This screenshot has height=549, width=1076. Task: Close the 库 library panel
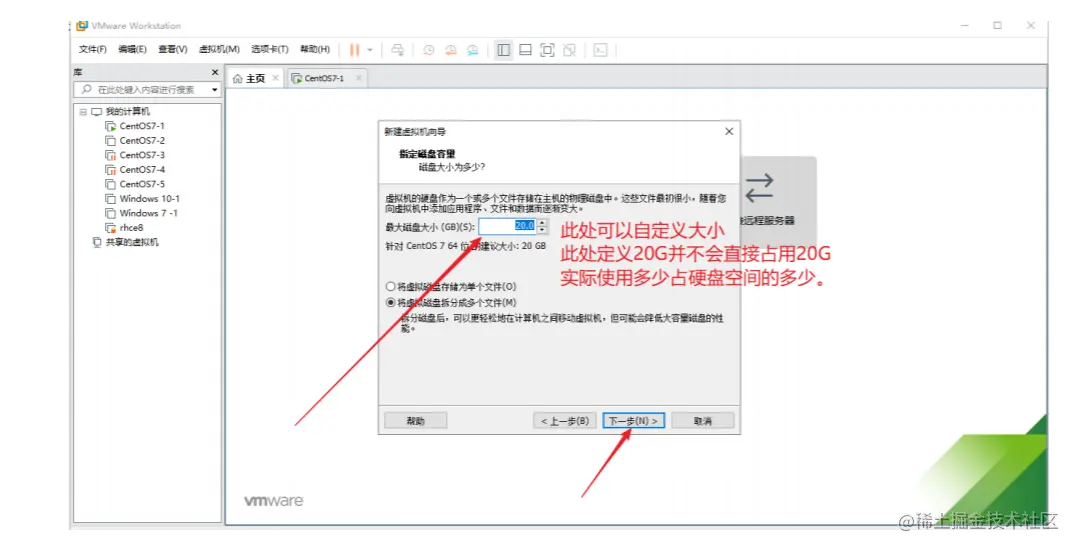tap(215, 72)
